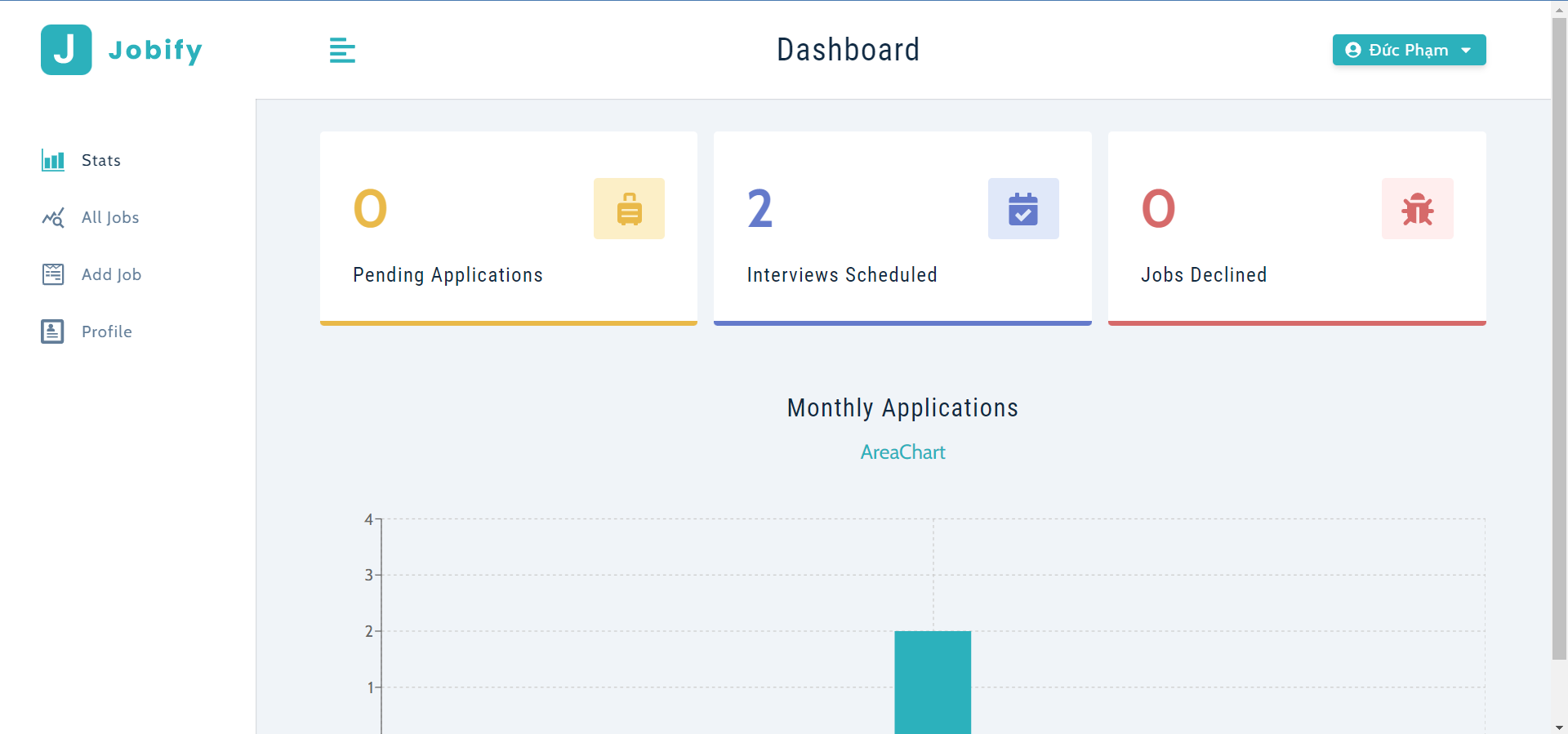Image resolution: width=1568 pixels, height=734 pixels.
Task: Click the Dashboard page title
Action: tap(849, 50)
